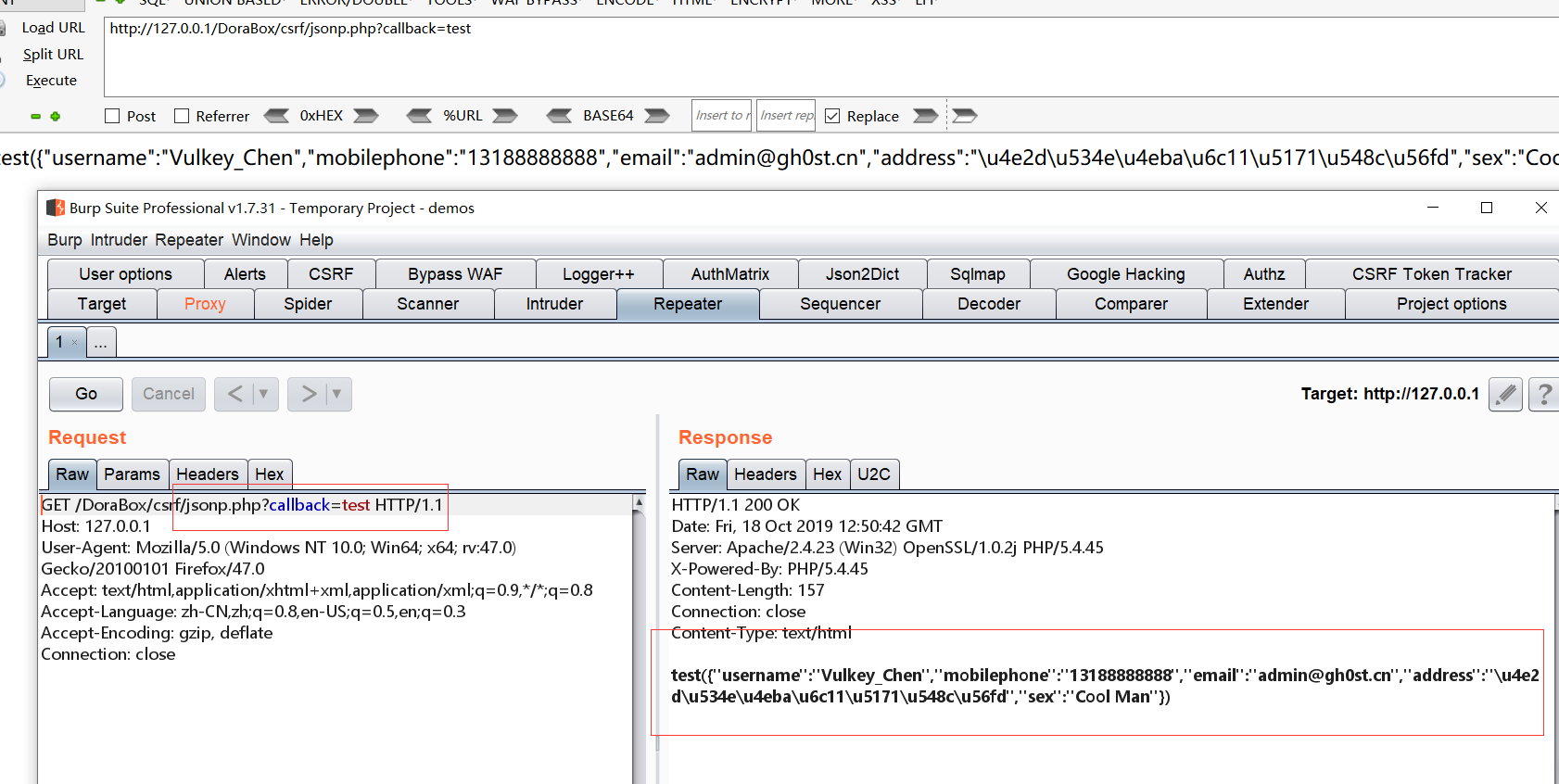The width and height of the screenshot is (1559, 784).
Task: Switch to the Spider tab
Action: (308, 304)
